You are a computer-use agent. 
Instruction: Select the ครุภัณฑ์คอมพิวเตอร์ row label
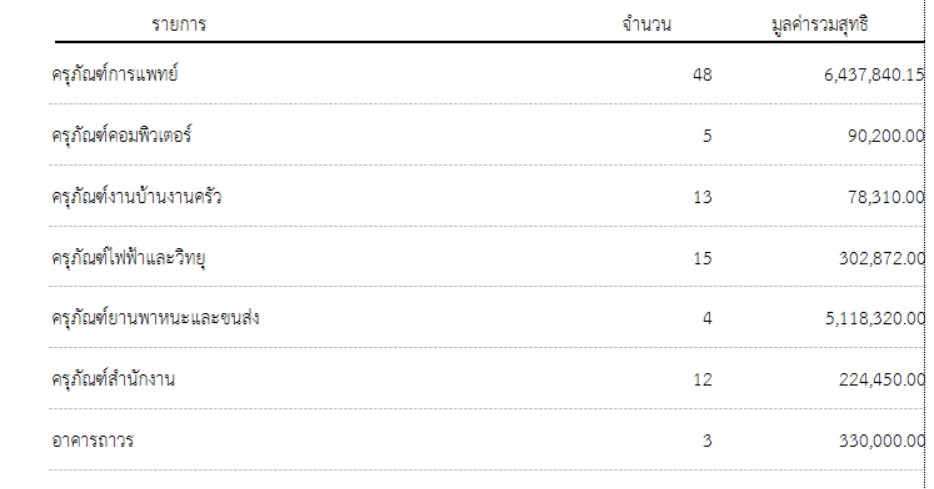122,136
